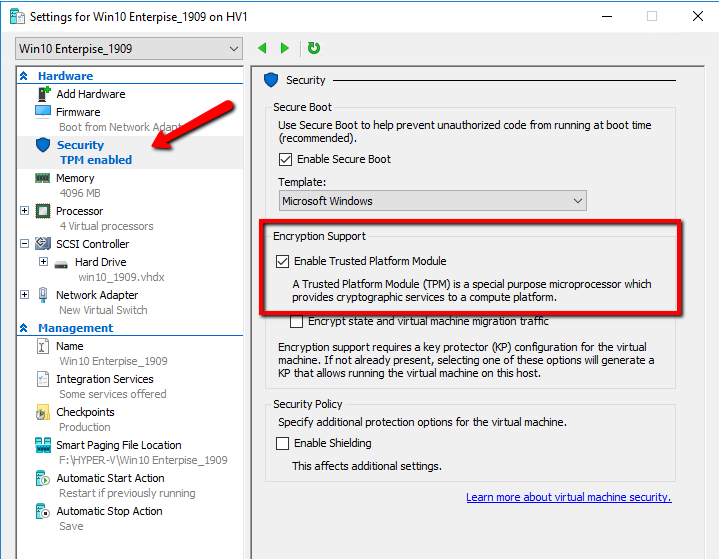Open Processor settings
This screenshot has height=559, width=719.
pos(79,211)
